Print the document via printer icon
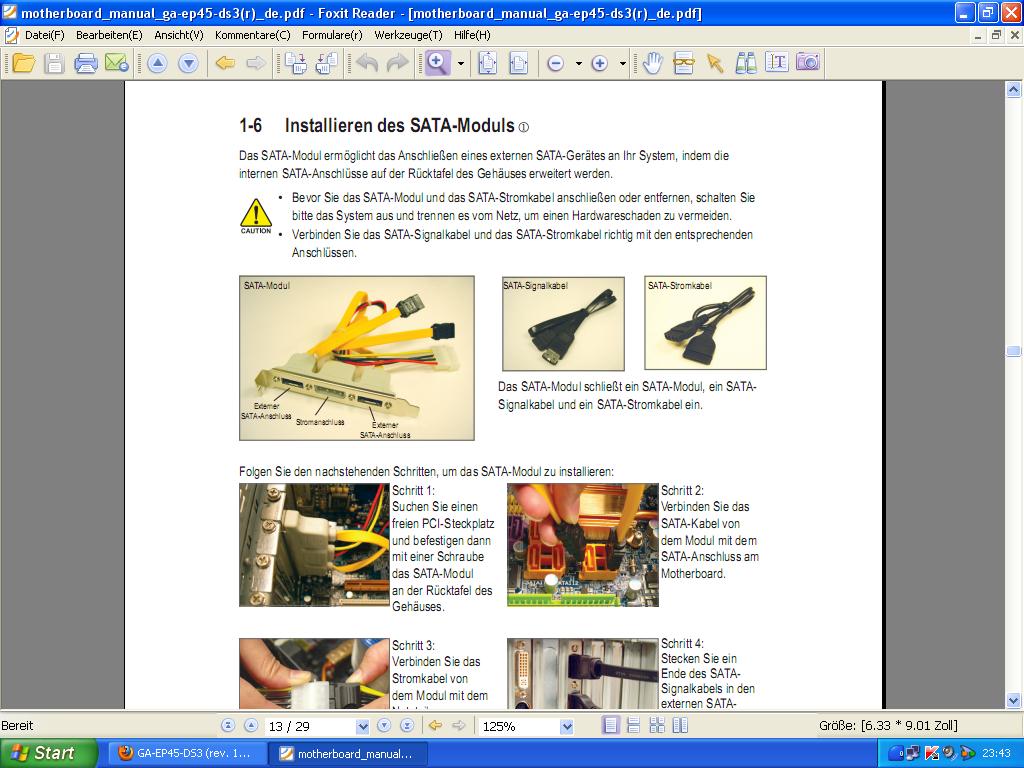Viewport: 1024px width, 768px height. click(86, 63)
